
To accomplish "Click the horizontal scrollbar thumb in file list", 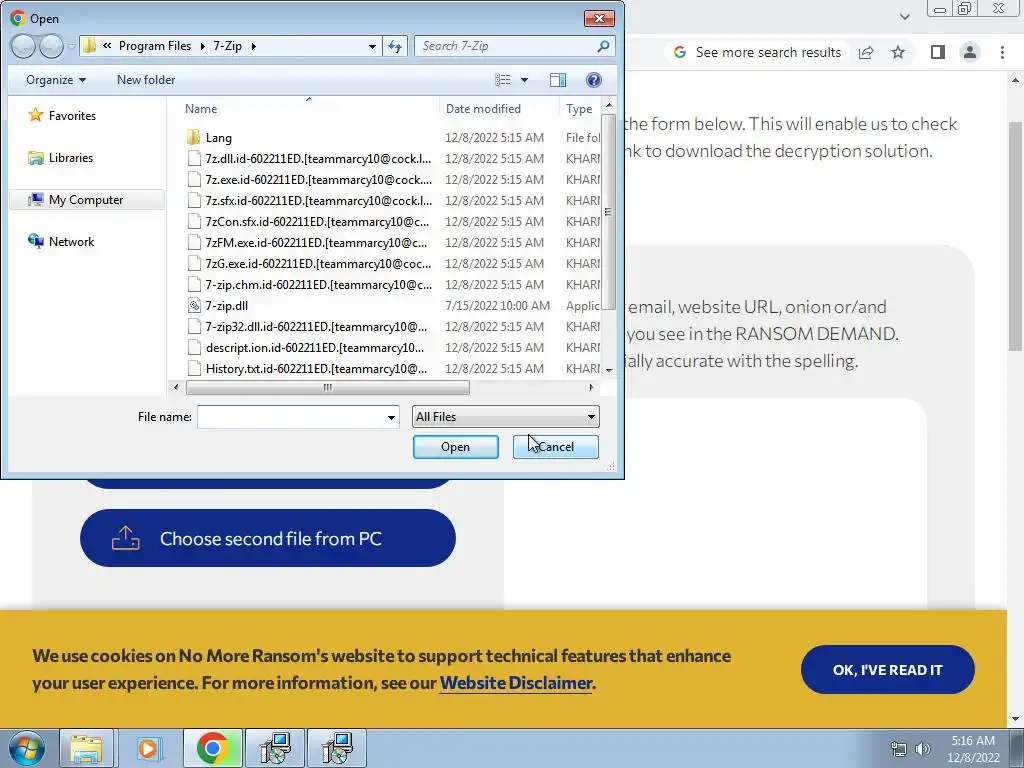I will (327, 387).
